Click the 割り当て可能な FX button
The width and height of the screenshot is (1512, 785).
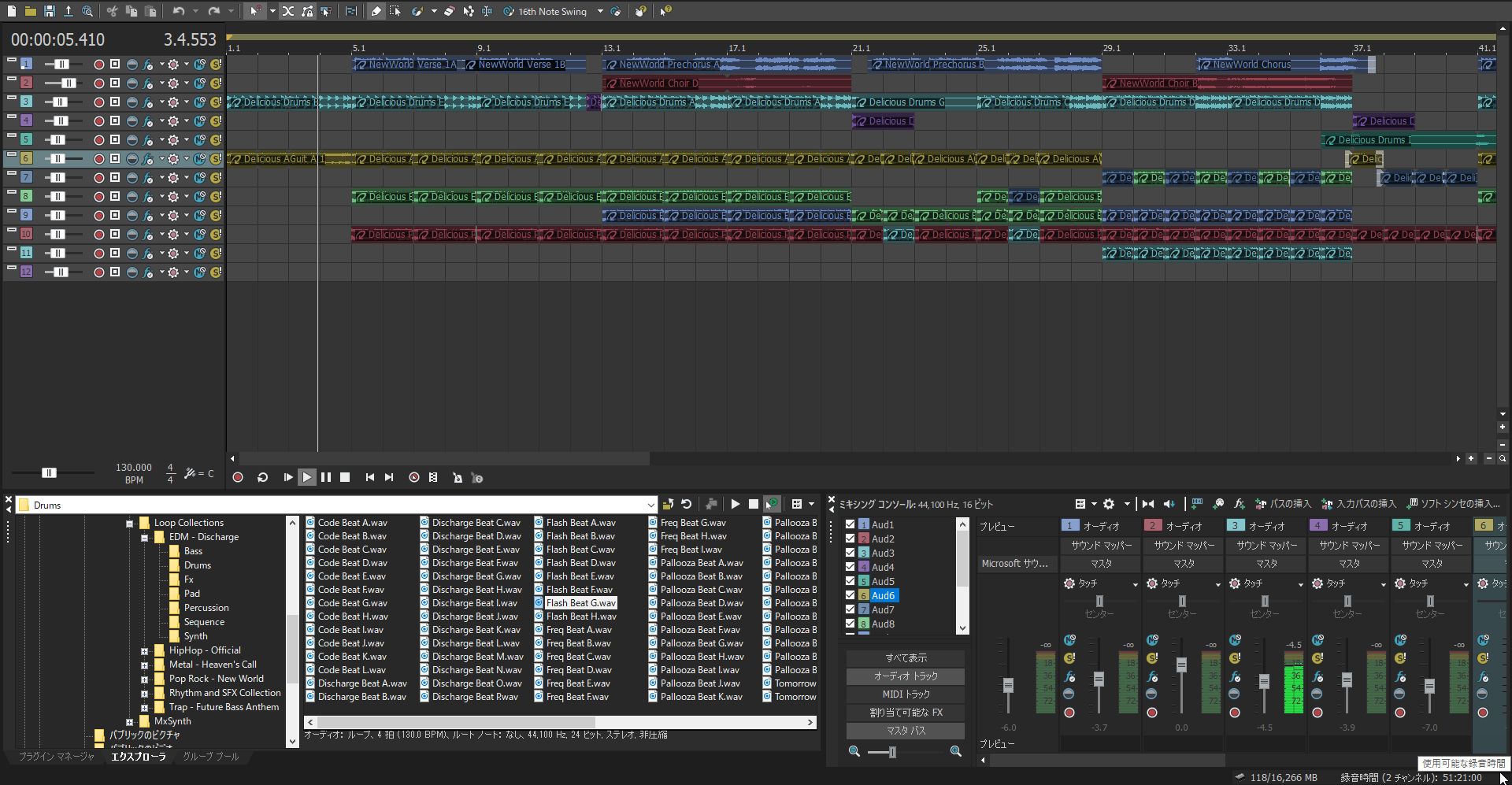click(x=906, y=713)
